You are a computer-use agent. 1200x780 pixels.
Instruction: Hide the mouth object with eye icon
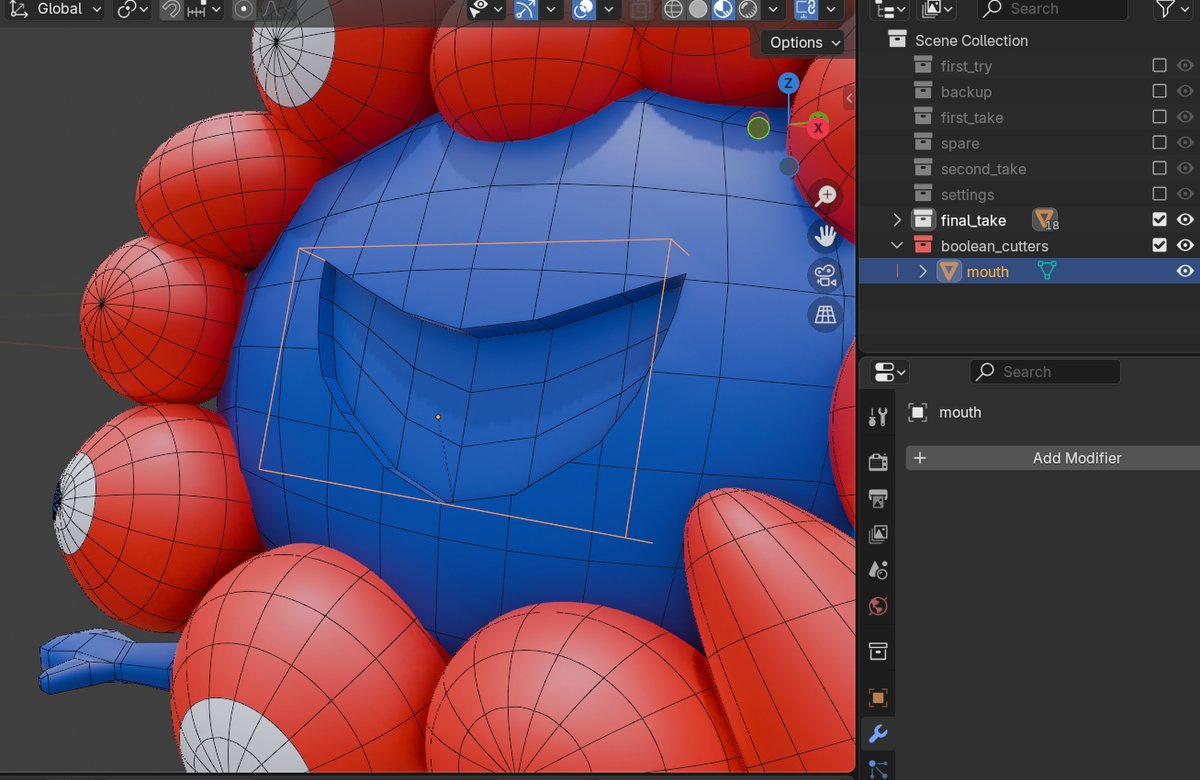[1185, 271]
